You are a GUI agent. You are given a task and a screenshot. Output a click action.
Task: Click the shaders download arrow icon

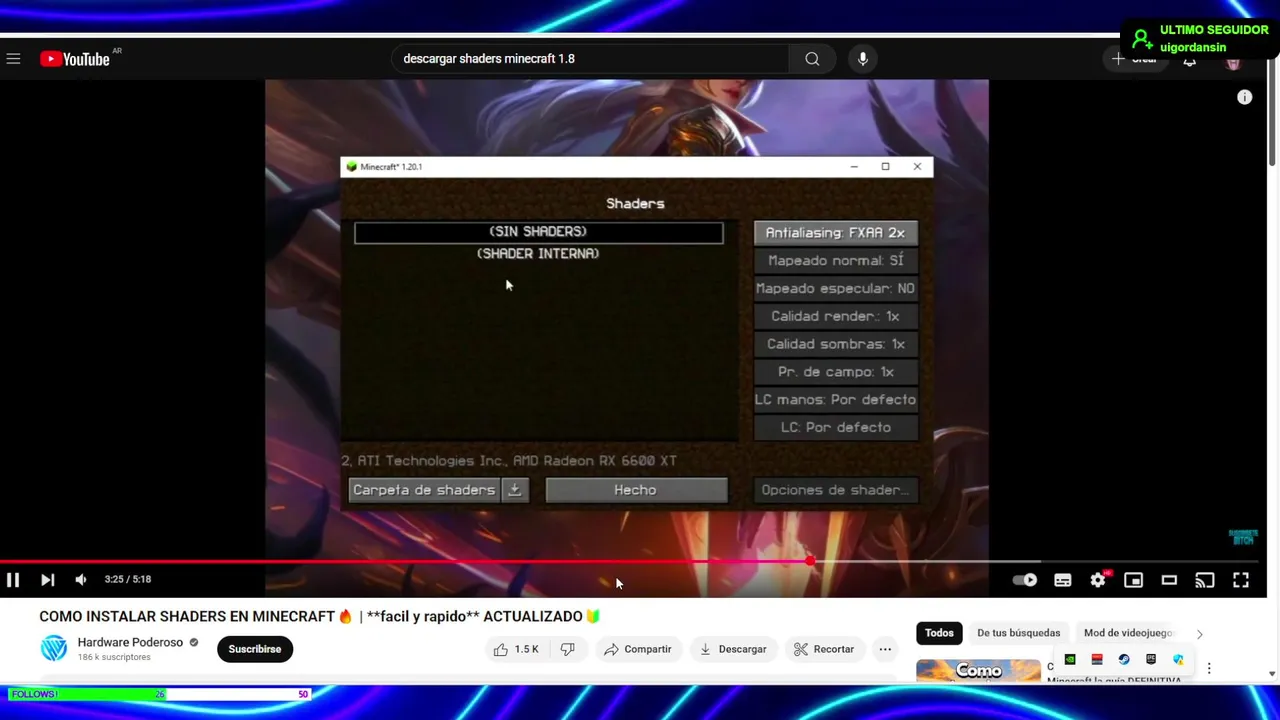[515, 490]
